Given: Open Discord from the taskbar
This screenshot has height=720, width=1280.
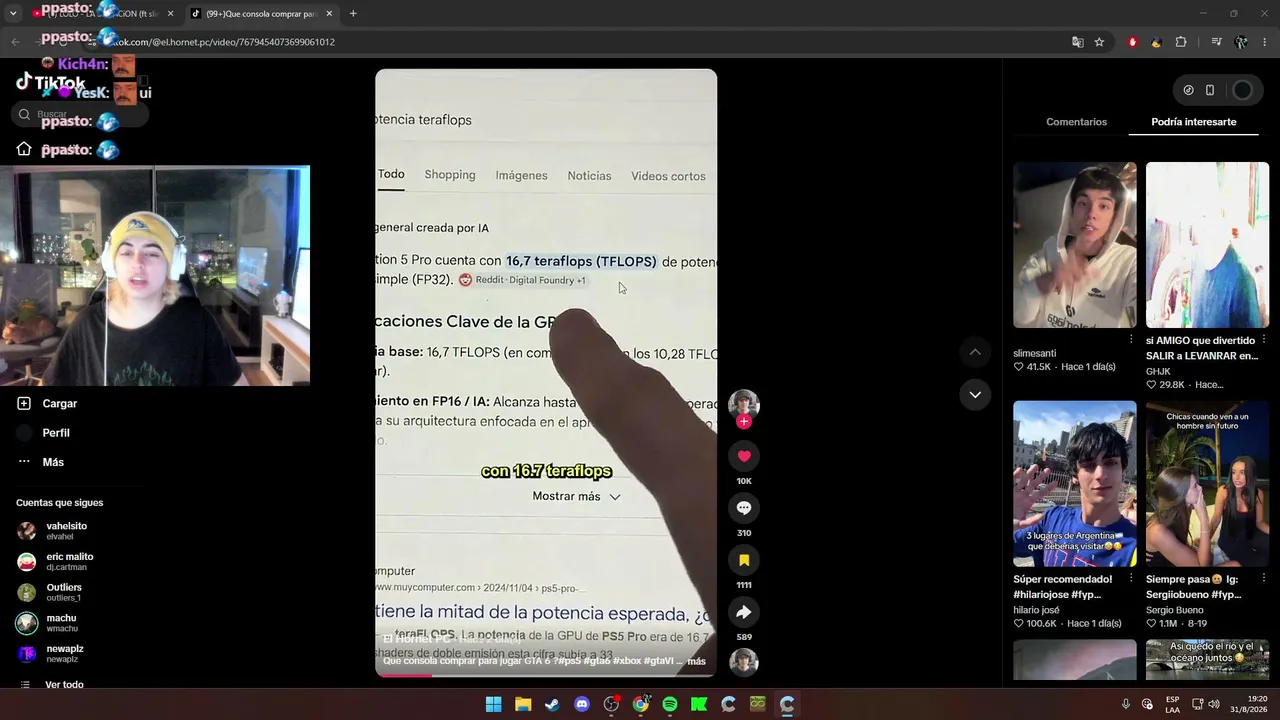Looking at the screenshot, I should click(582, 704).
